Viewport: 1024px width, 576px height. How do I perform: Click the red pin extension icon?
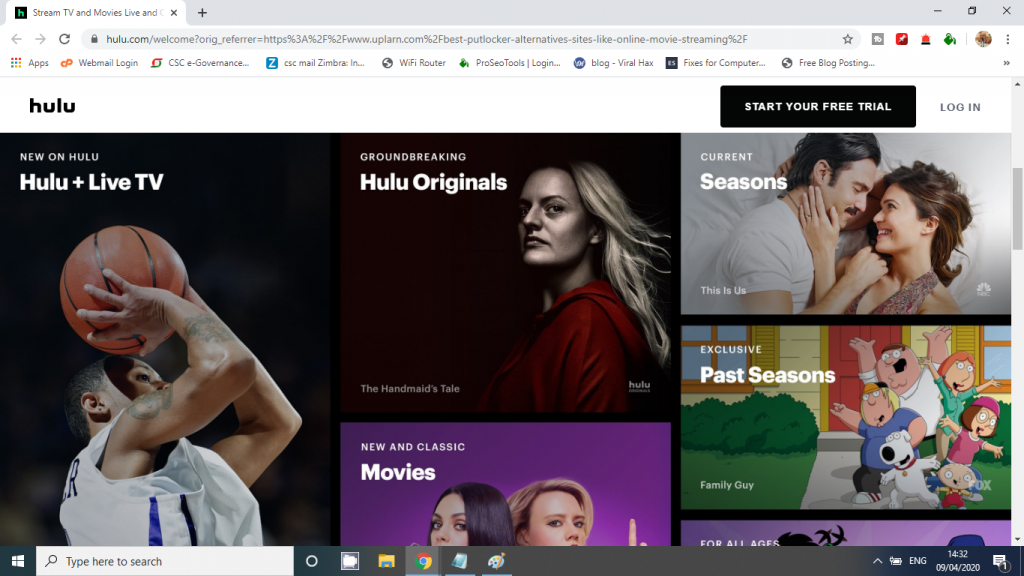click(x=902, y=39)
